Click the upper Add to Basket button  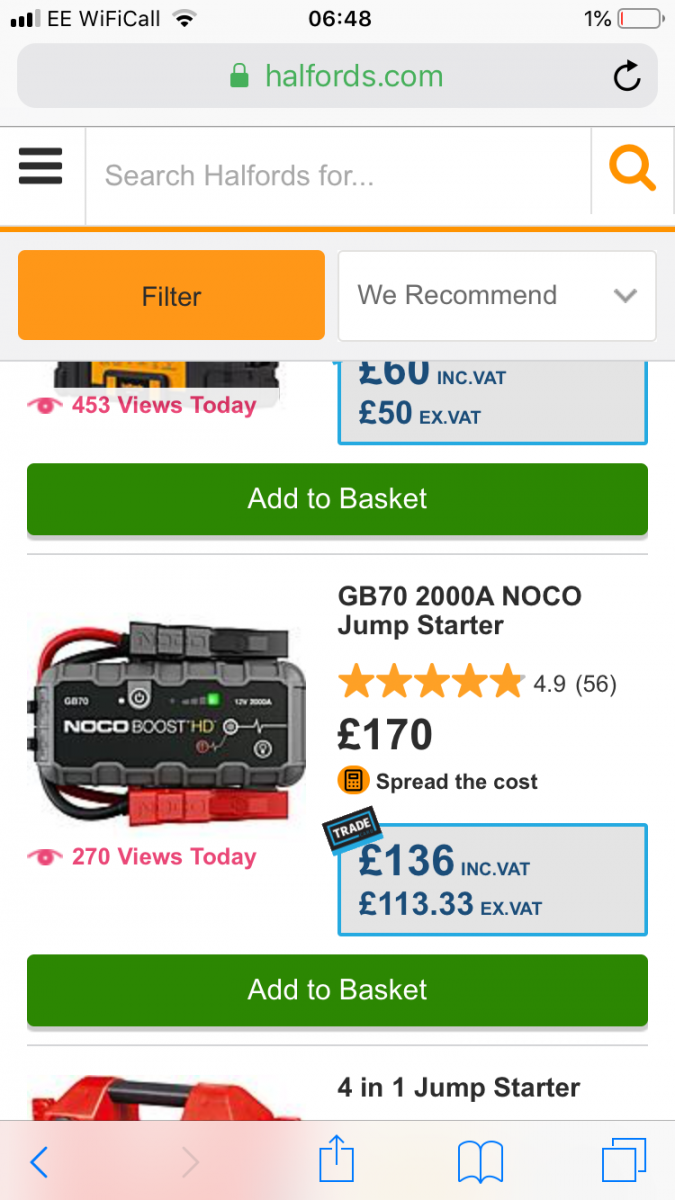pyautogui.click(x=337, y=499)
